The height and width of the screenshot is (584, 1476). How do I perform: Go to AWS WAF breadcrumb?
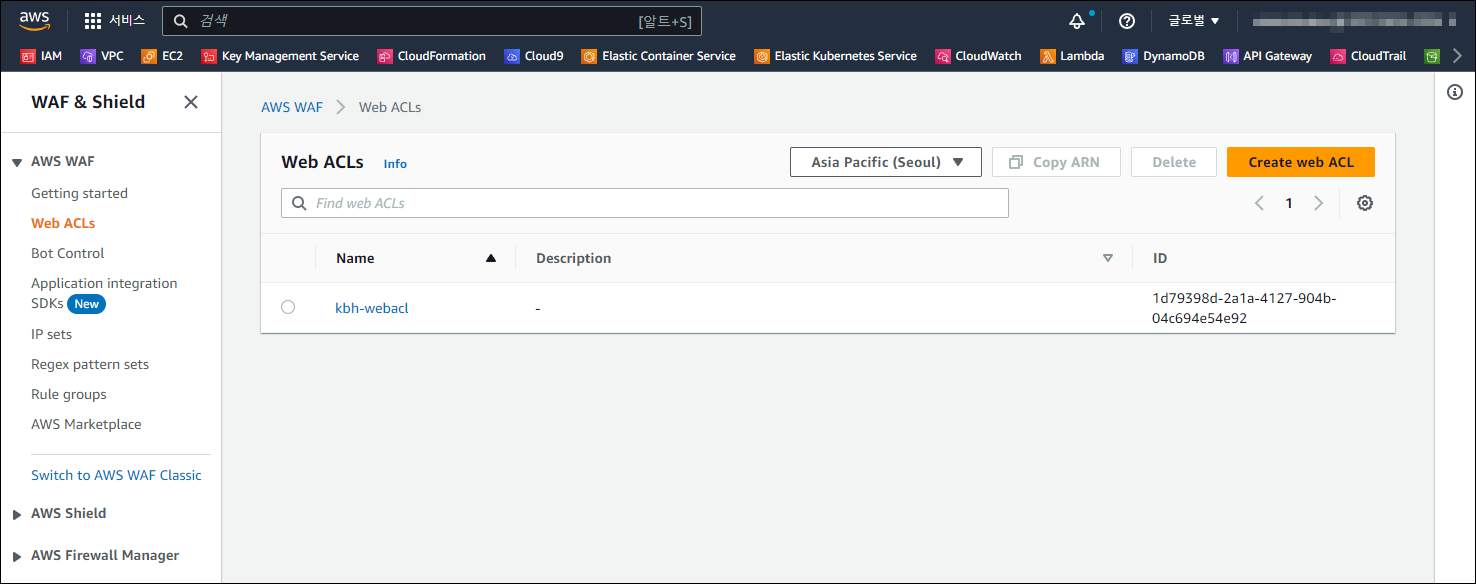292,107
